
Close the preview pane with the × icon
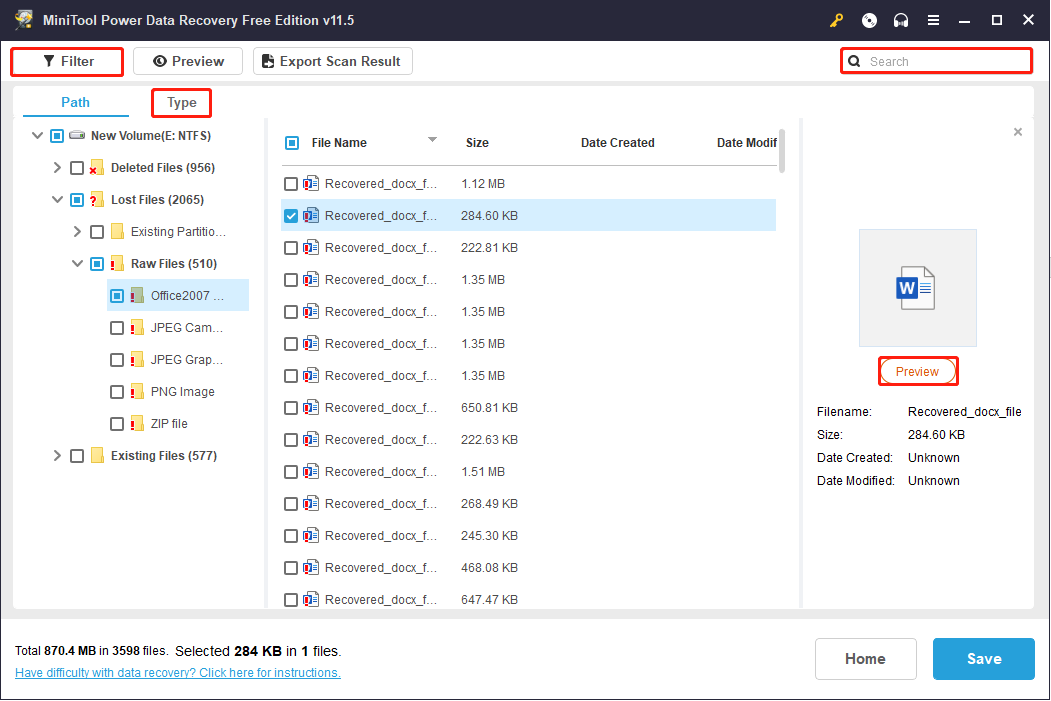[x=1017, y=131]
